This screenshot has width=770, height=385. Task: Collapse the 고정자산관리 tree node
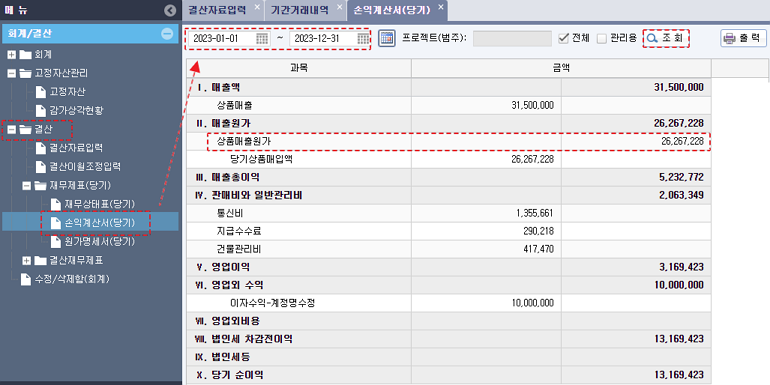pos(12,73)
